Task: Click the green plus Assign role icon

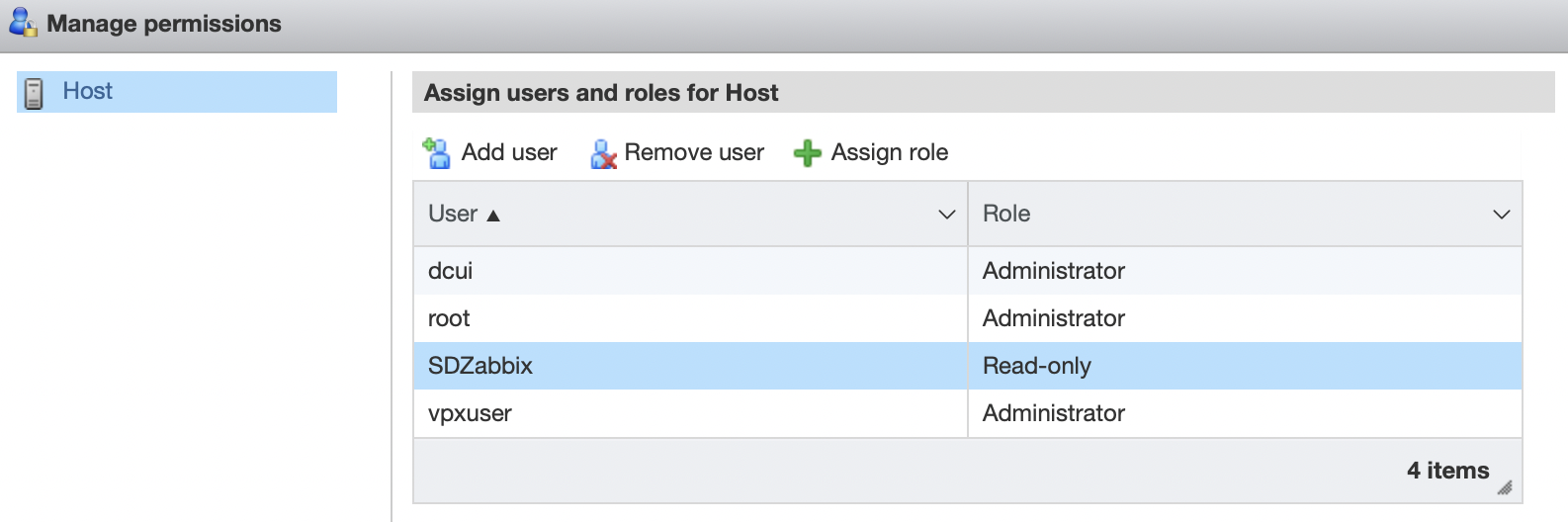Action: 808,153
